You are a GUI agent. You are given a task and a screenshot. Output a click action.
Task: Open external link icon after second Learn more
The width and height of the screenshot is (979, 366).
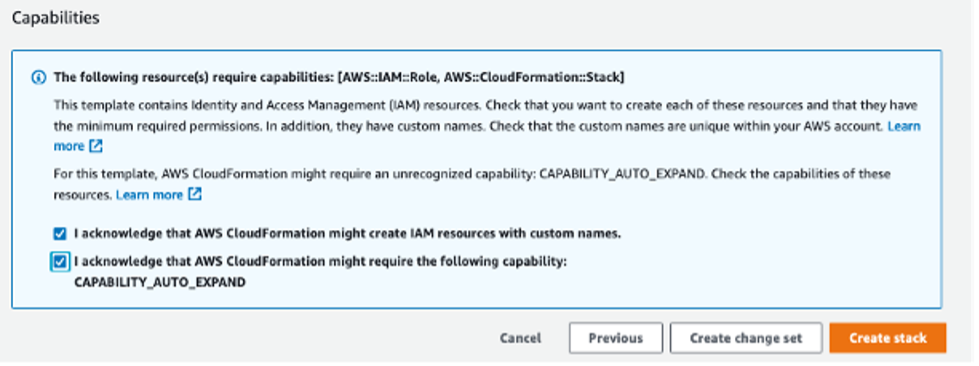(195, 195)
